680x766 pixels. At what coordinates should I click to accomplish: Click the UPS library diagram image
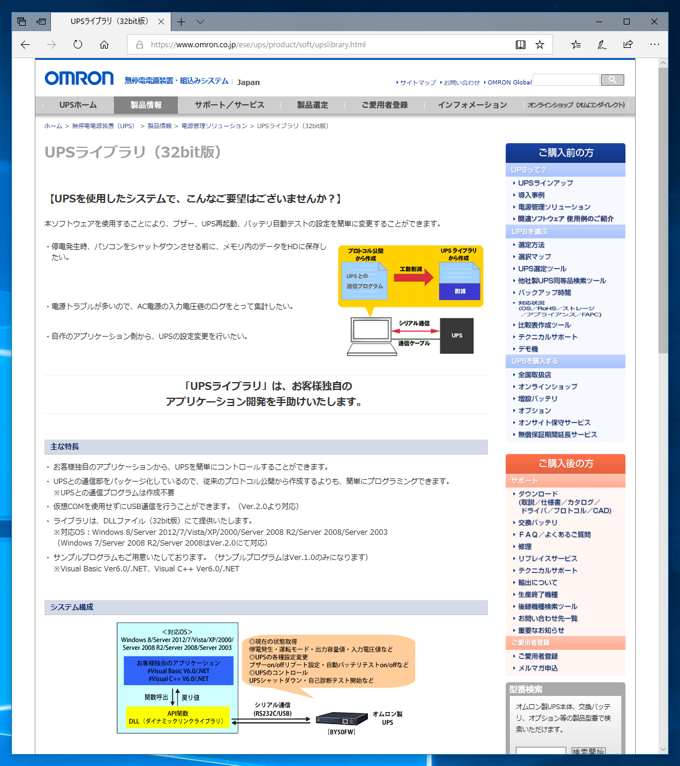[x=410, y=300]
